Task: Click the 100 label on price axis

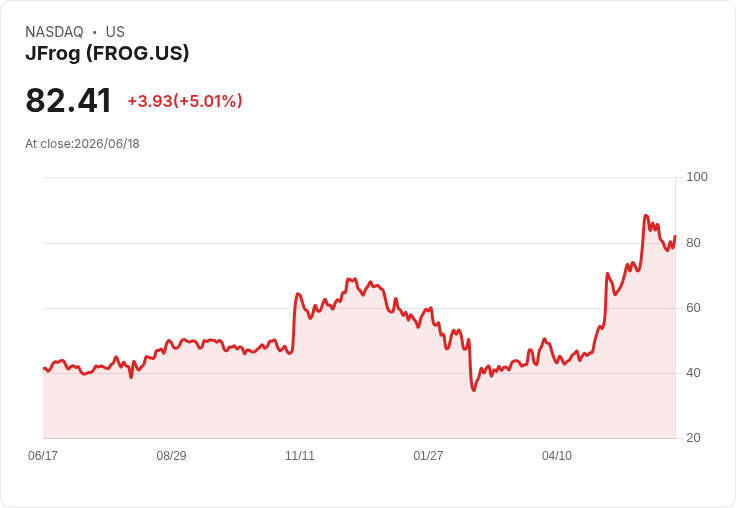Action: click(x=697, y=177)
